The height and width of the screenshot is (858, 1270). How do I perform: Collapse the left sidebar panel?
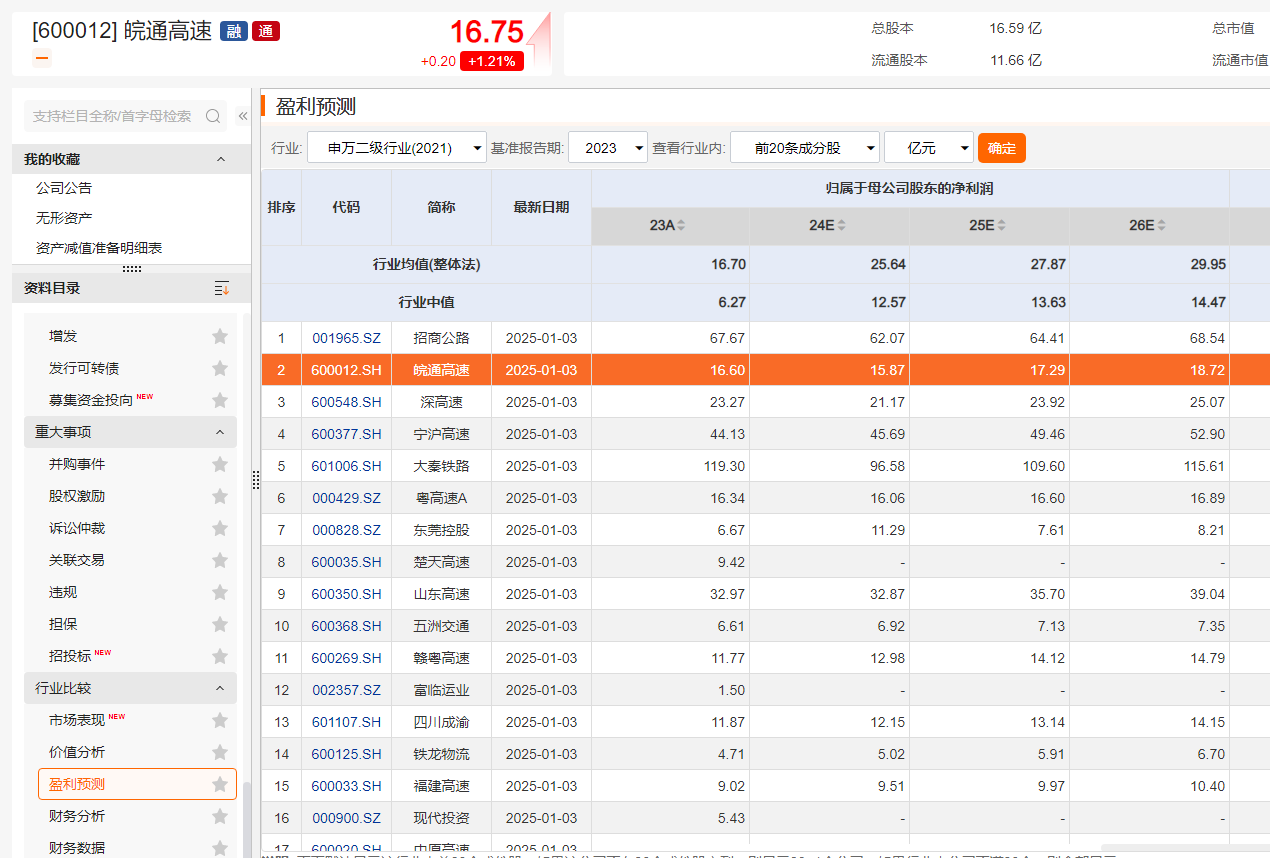pyautogui.click(x=242, y=116)
